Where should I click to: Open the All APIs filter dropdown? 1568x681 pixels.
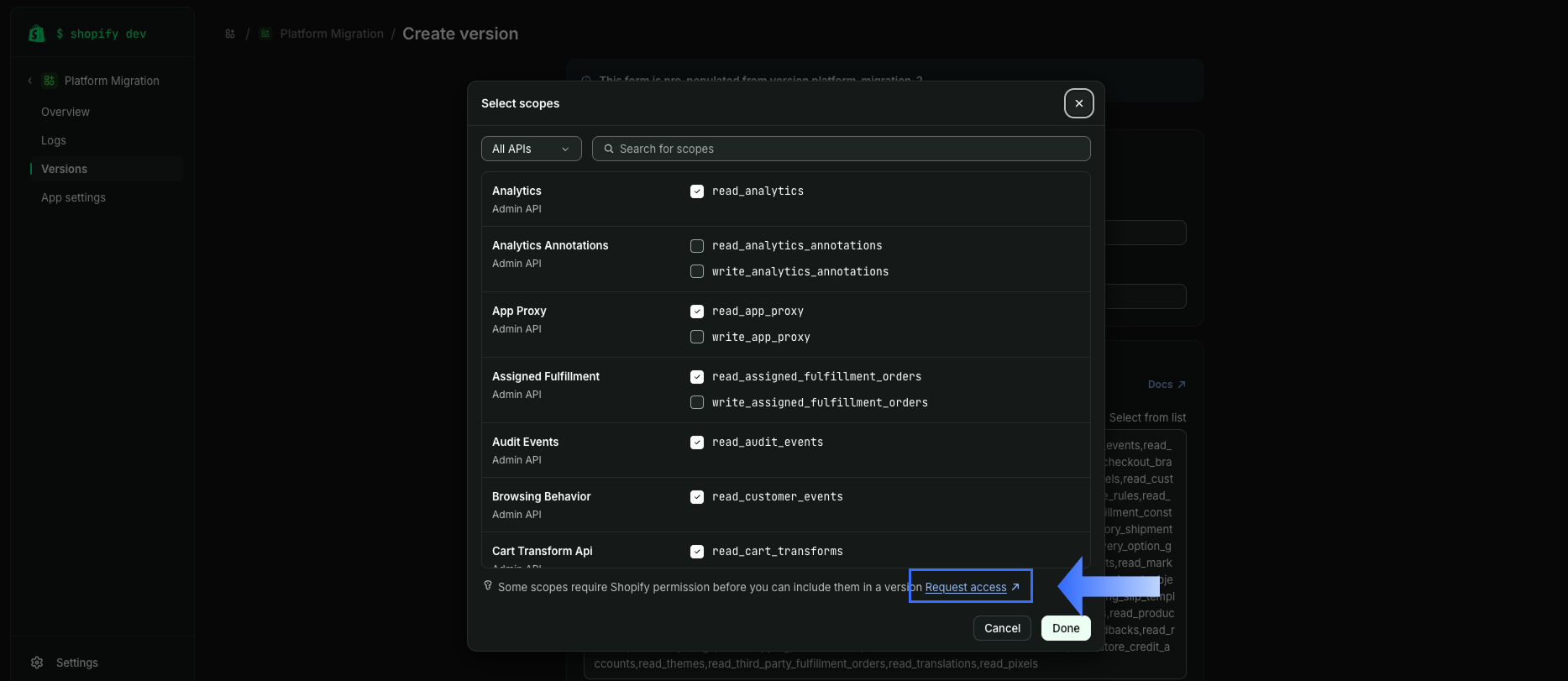pos(532,149)
